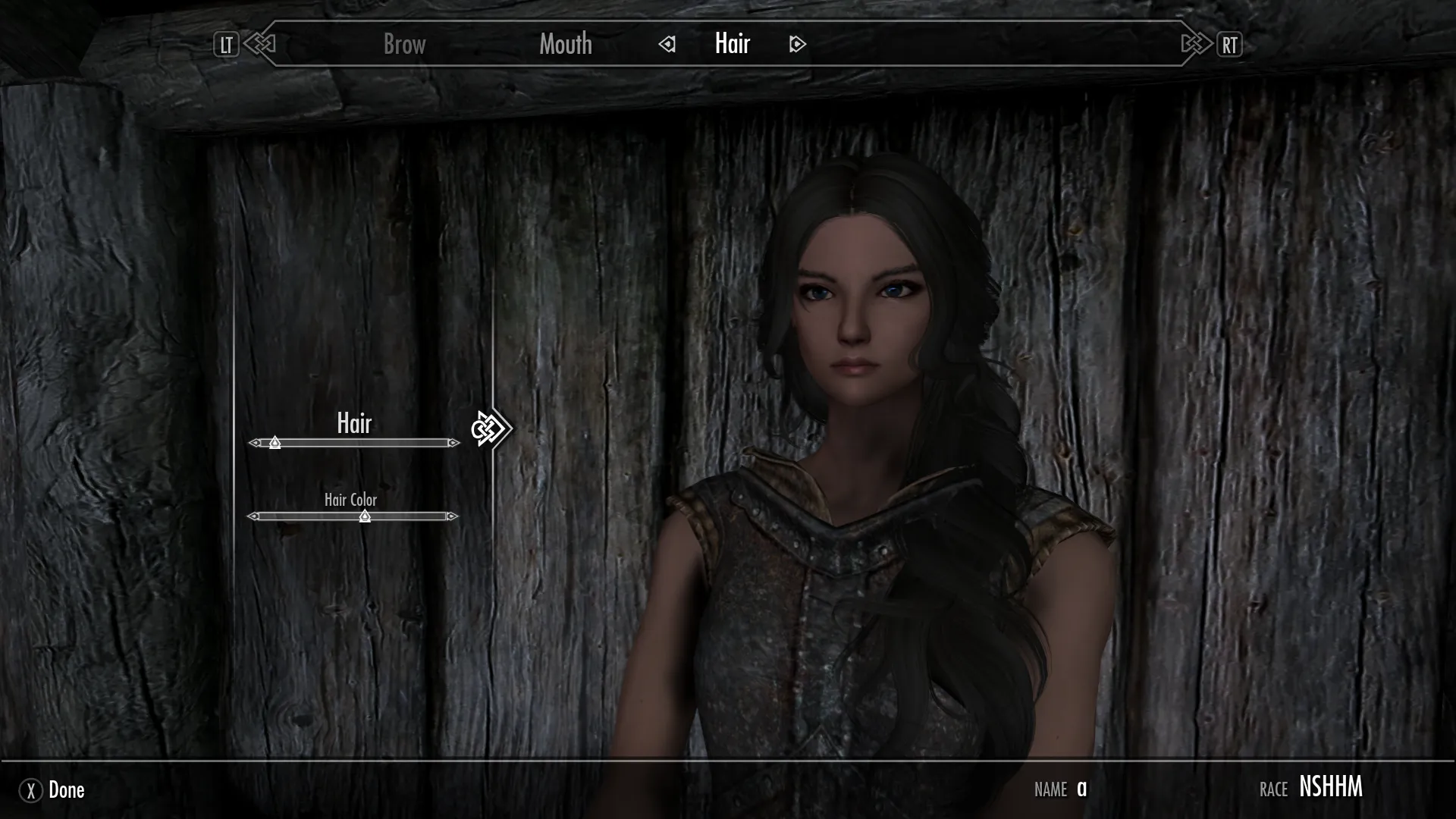Decrease Hair slider with left arrow
The width and height of the screenshot is (1456, 819).
coord(254,443)
